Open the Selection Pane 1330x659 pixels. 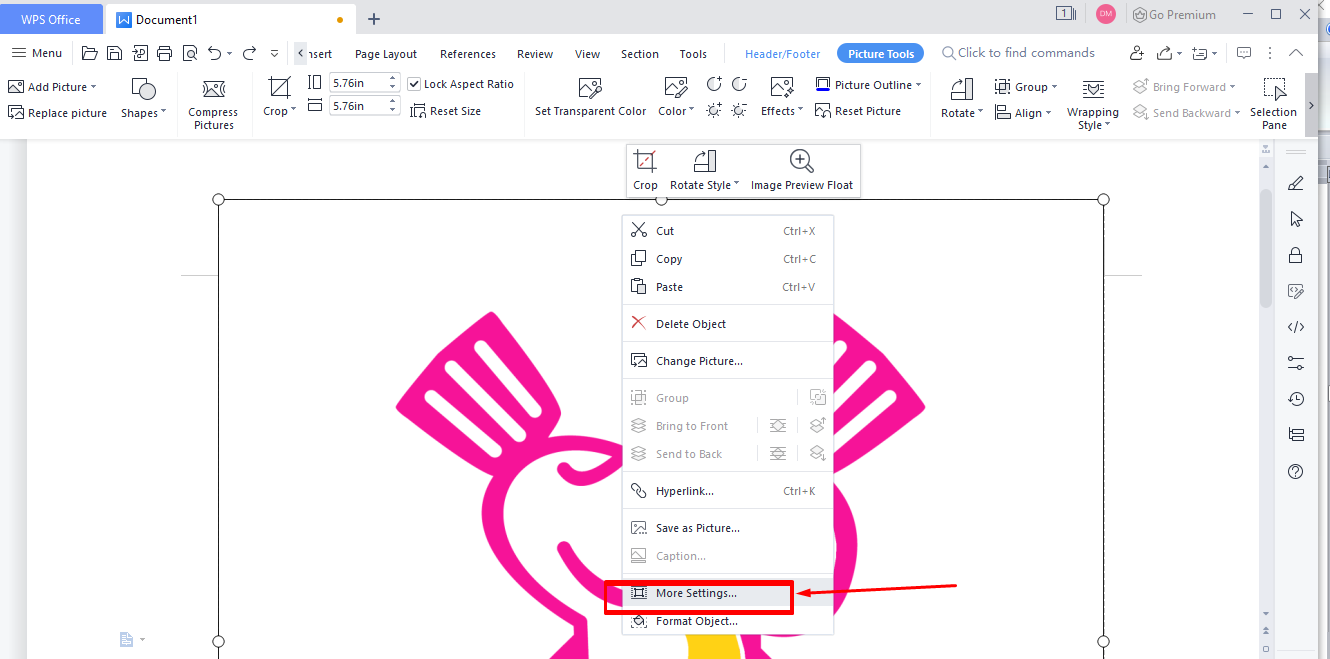coord(1273,104)
